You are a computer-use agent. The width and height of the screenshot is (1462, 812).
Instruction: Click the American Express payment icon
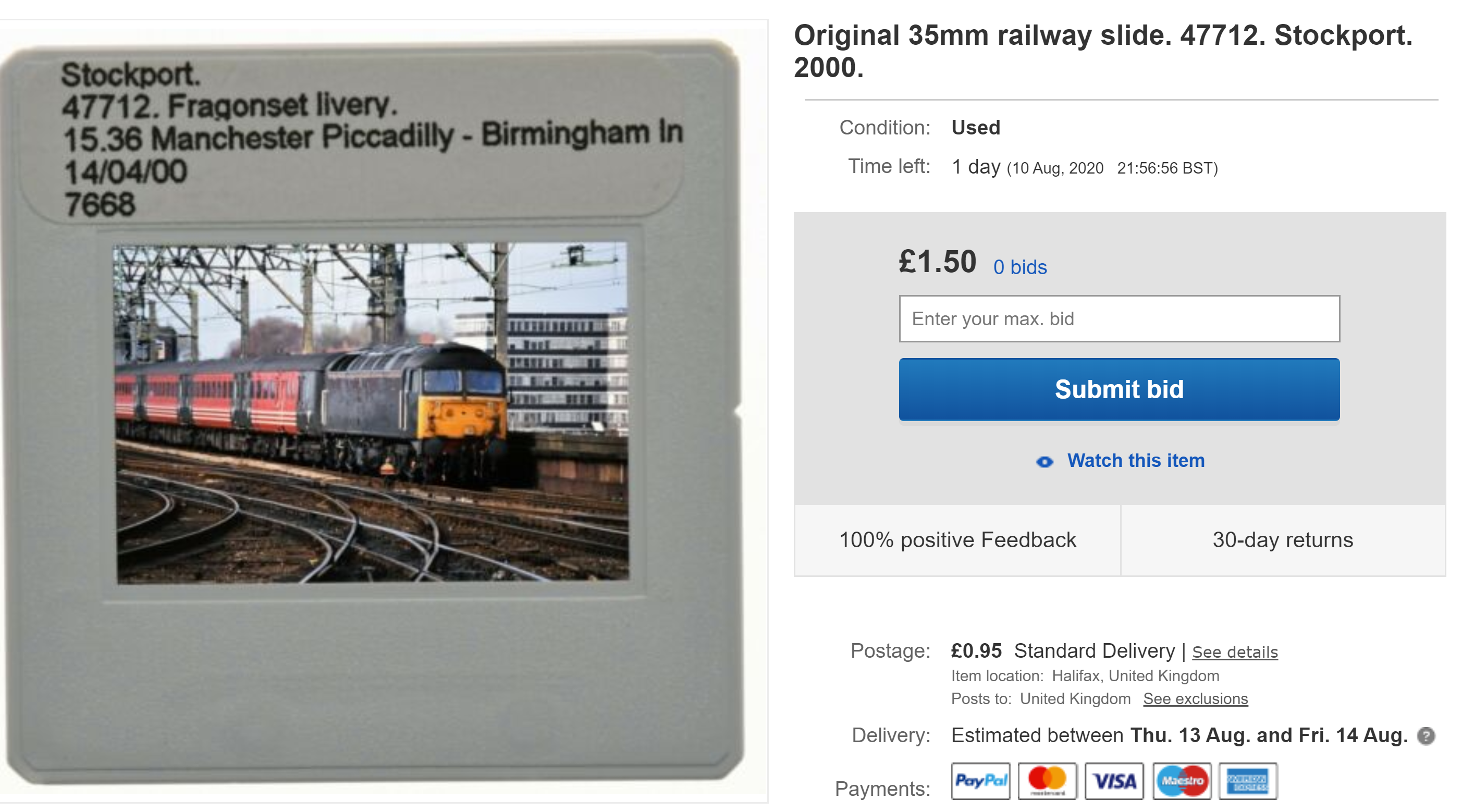point(1248,781)
